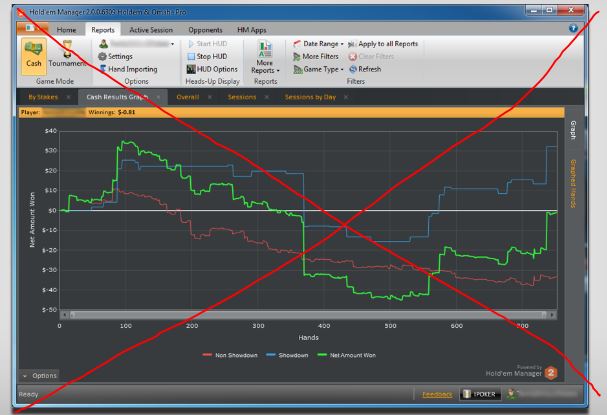
Task: Close the Sessions by Day tab
Action: (x=346, y=97)
